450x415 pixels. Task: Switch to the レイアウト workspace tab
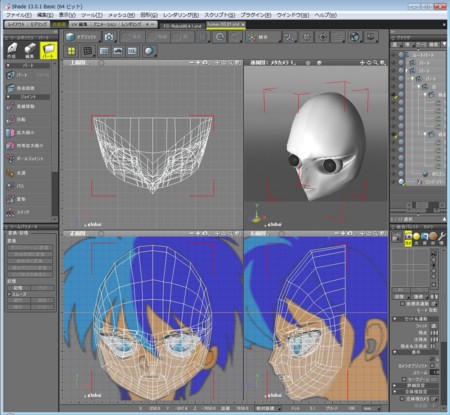[x=16, y=25]
